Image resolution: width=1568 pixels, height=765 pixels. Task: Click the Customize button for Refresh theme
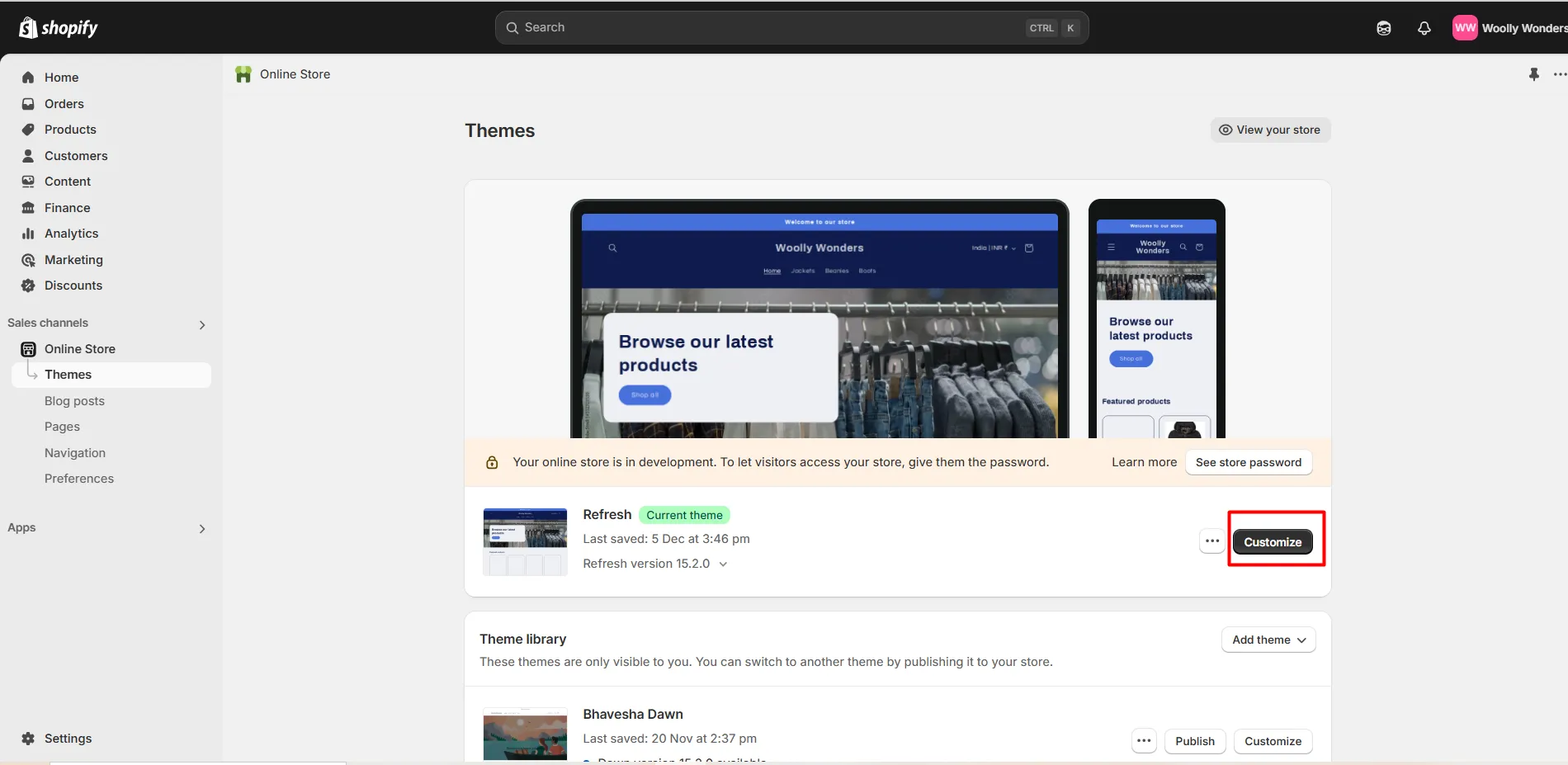[x=1272, y=542]
